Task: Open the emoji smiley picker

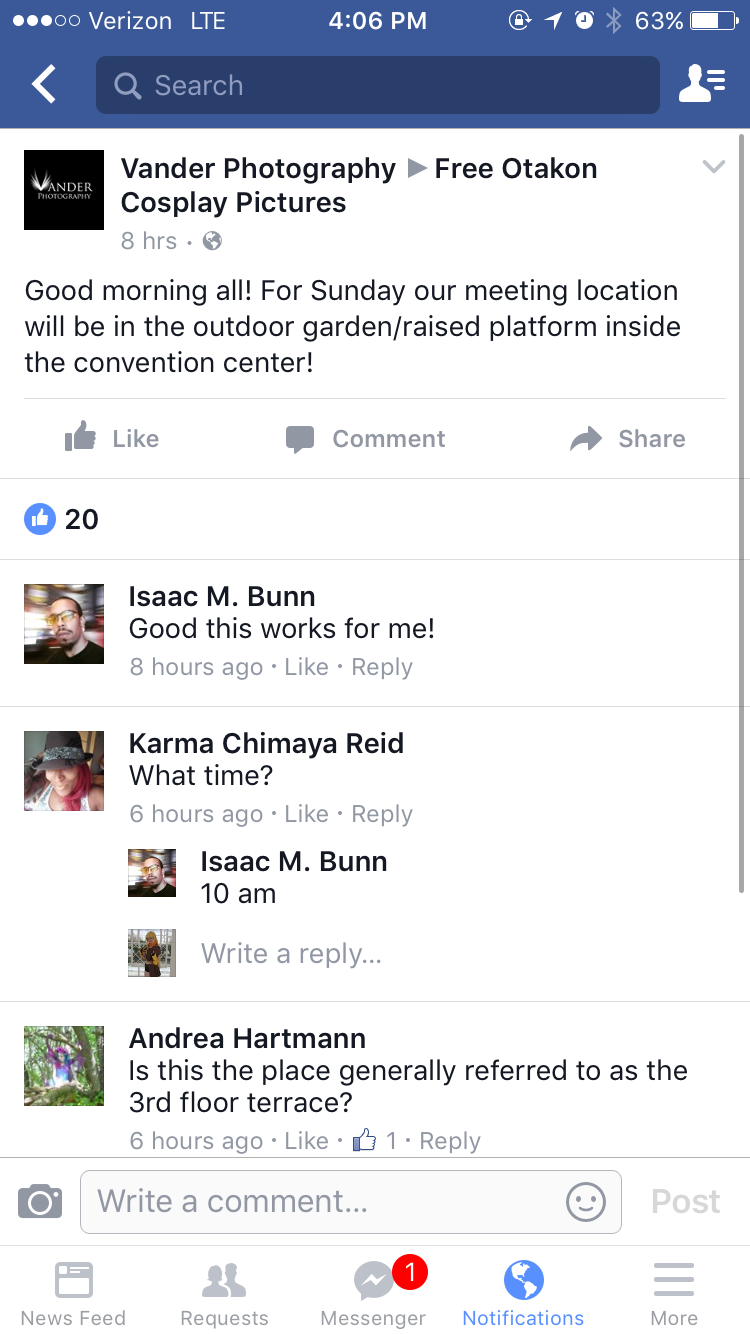Action: tap(586, 1201)
